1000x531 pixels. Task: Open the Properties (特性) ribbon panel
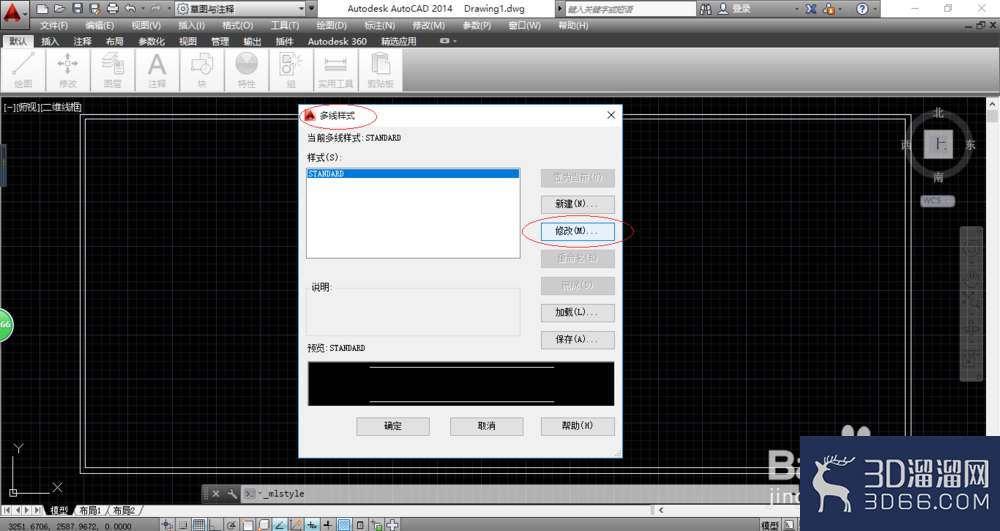pyautogui.click(x=246, y=70)
